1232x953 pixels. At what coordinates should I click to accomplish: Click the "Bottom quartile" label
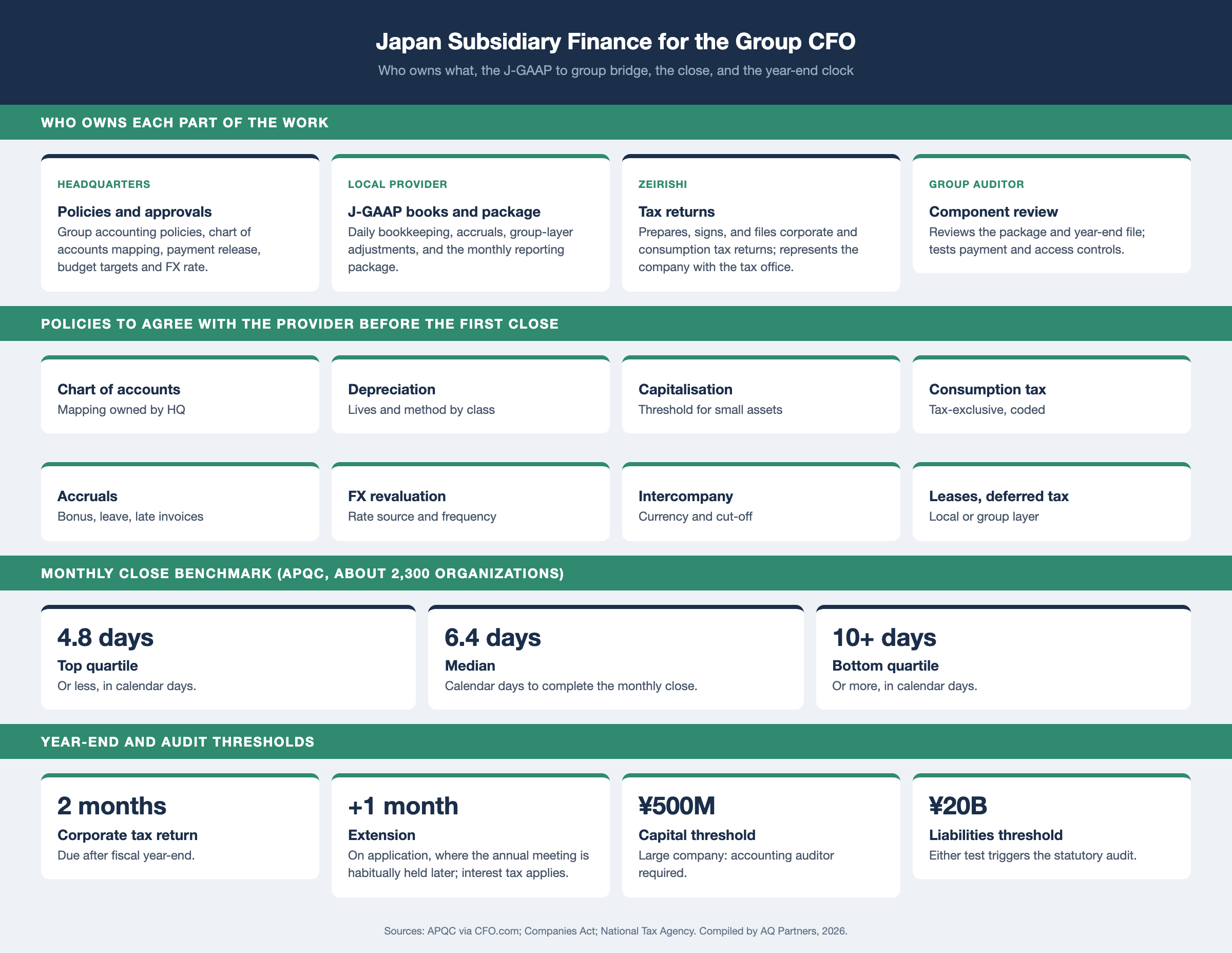(885, 666)
